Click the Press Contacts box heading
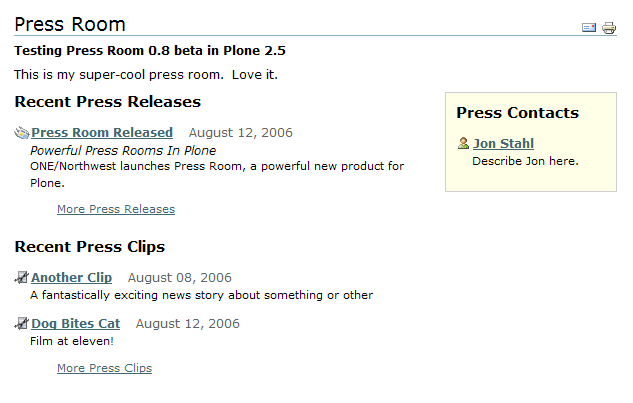Viewport: 633px width, 403px height. pos(517,113)
